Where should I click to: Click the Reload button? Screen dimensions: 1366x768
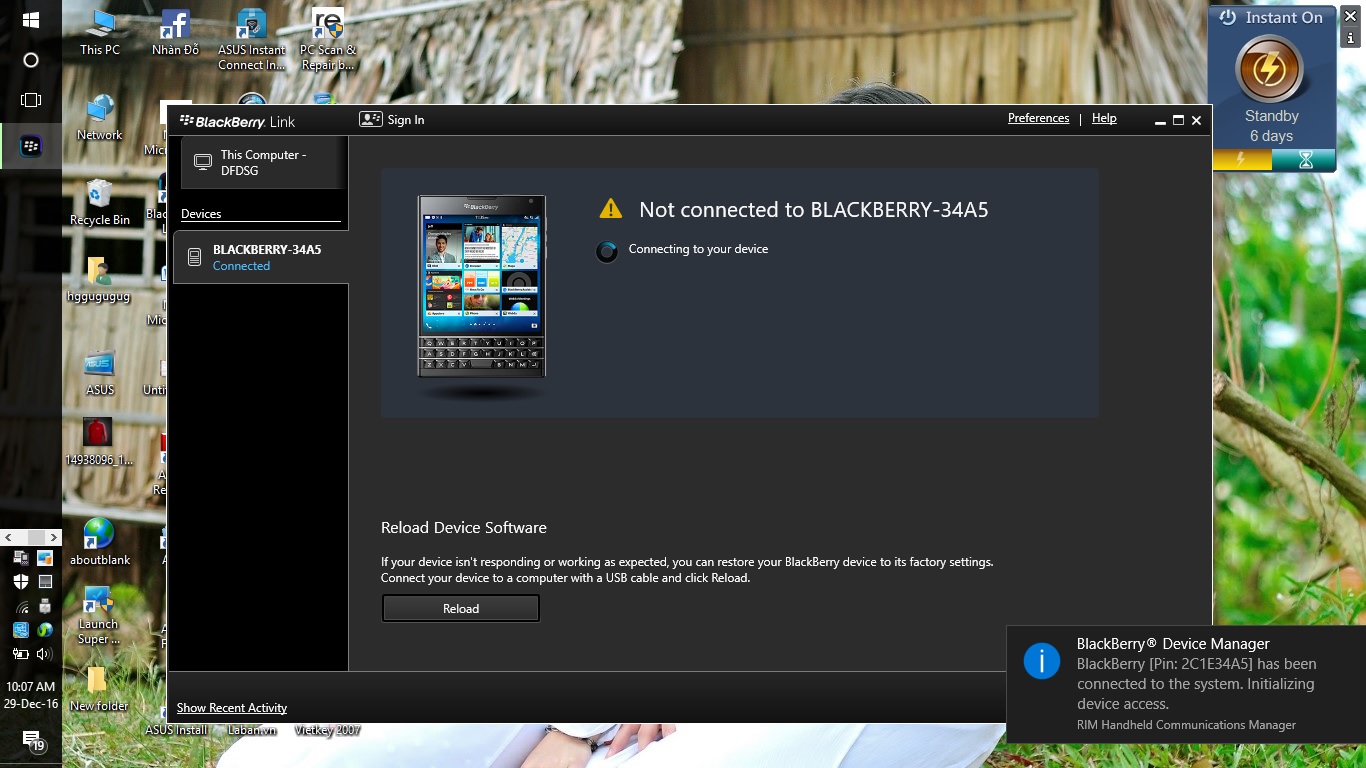pos(461,608)
